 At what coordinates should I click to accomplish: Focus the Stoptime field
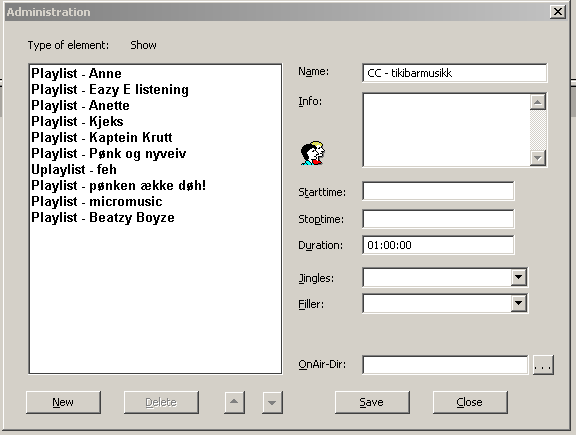pos(438,219)
